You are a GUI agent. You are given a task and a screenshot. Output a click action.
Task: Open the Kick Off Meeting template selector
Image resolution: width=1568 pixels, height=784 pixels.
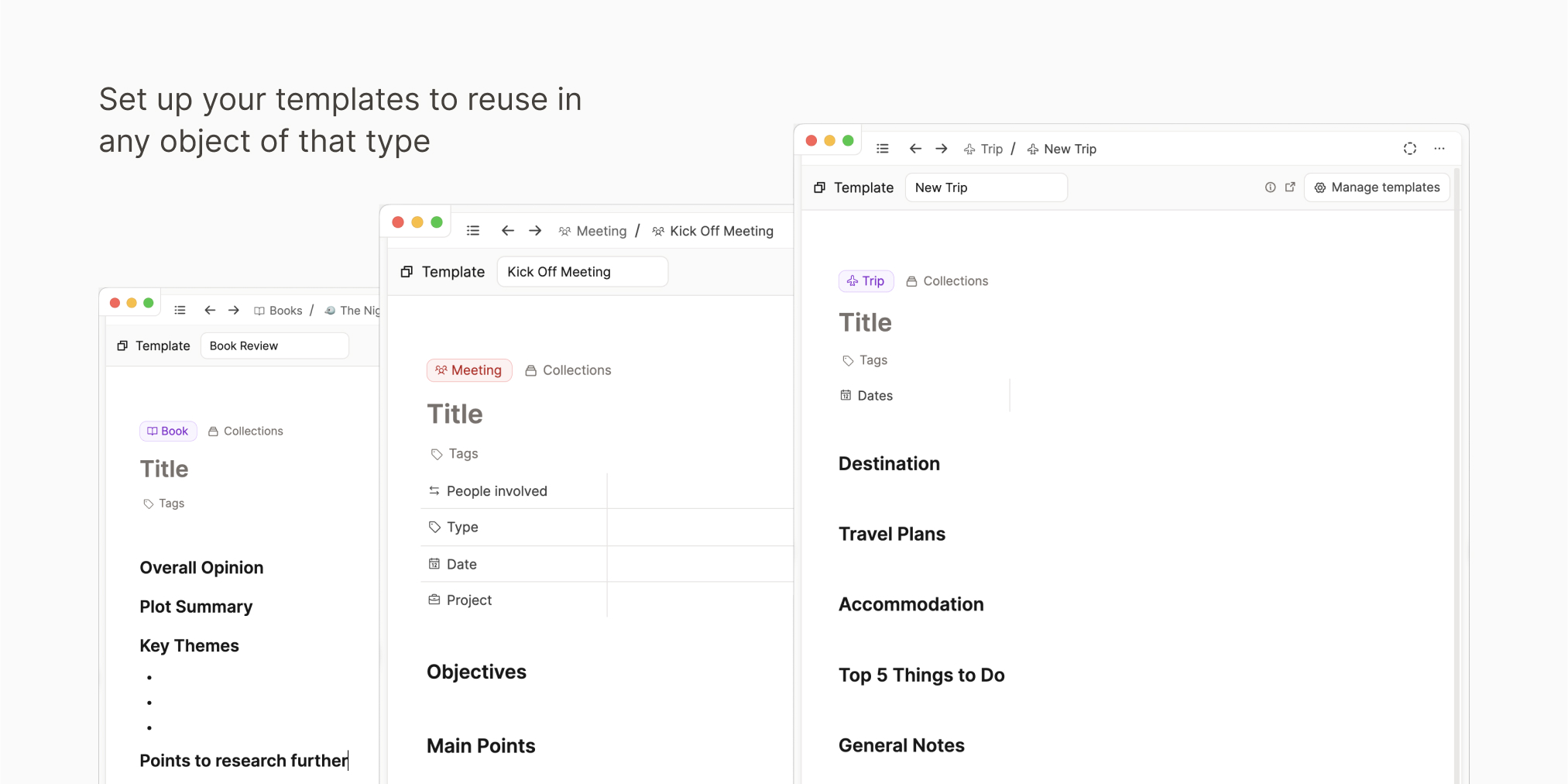click(582, 272)
